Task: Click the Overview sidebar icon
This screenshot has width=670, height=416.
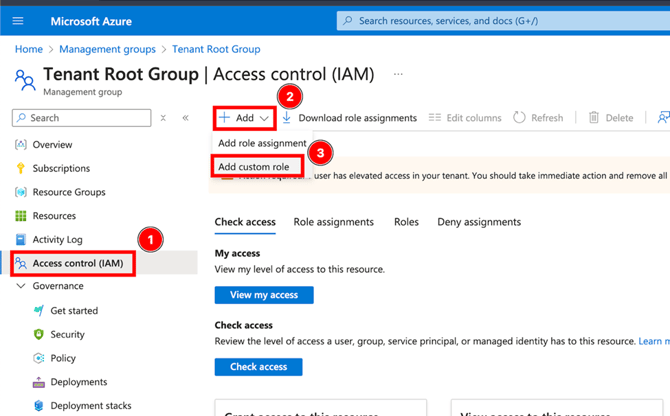Action: click(x=21, y=144)
